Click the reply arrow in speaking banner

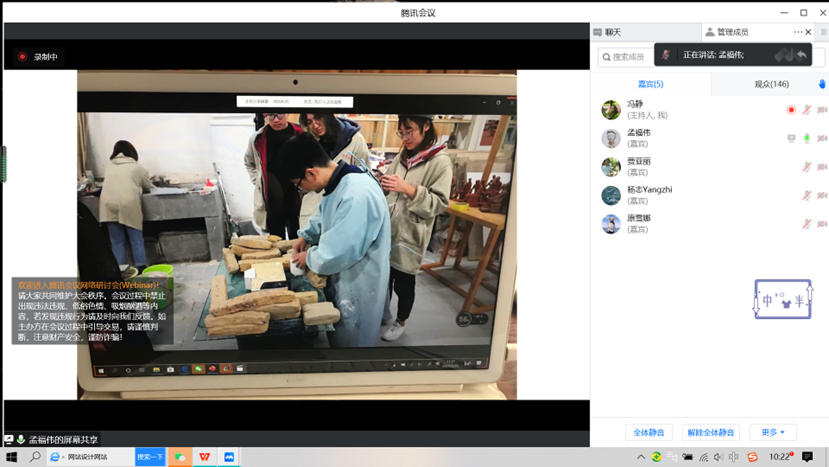tap(801, 55)
